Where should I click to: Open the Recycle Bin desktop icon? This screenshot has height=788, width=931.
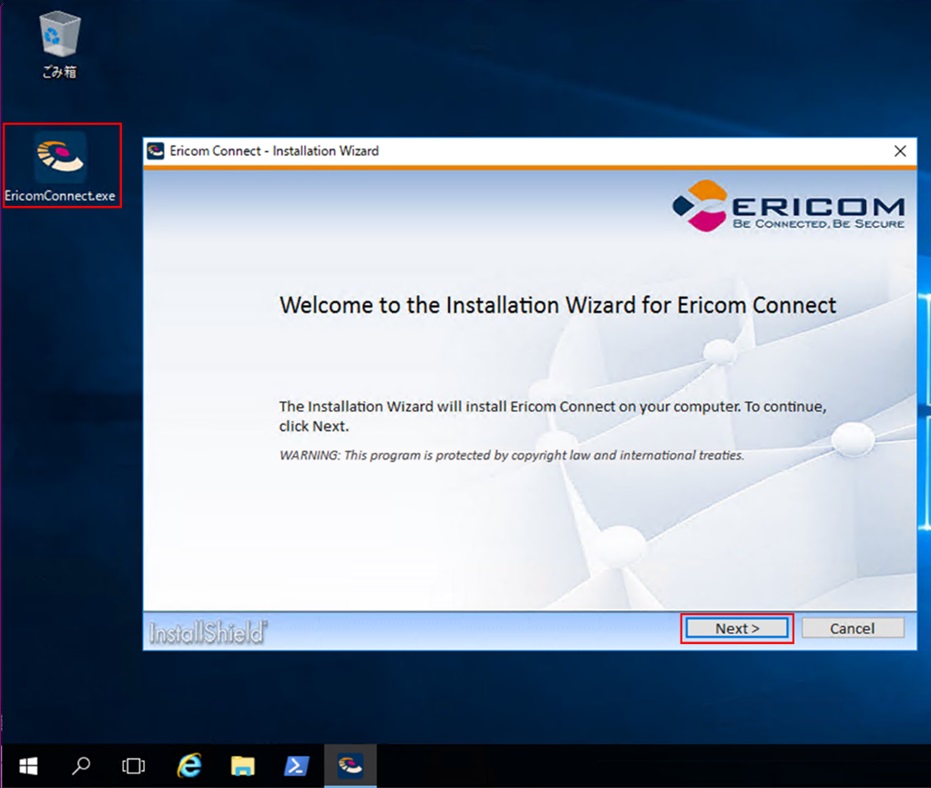pyautogui.click(x=58, y=44)
